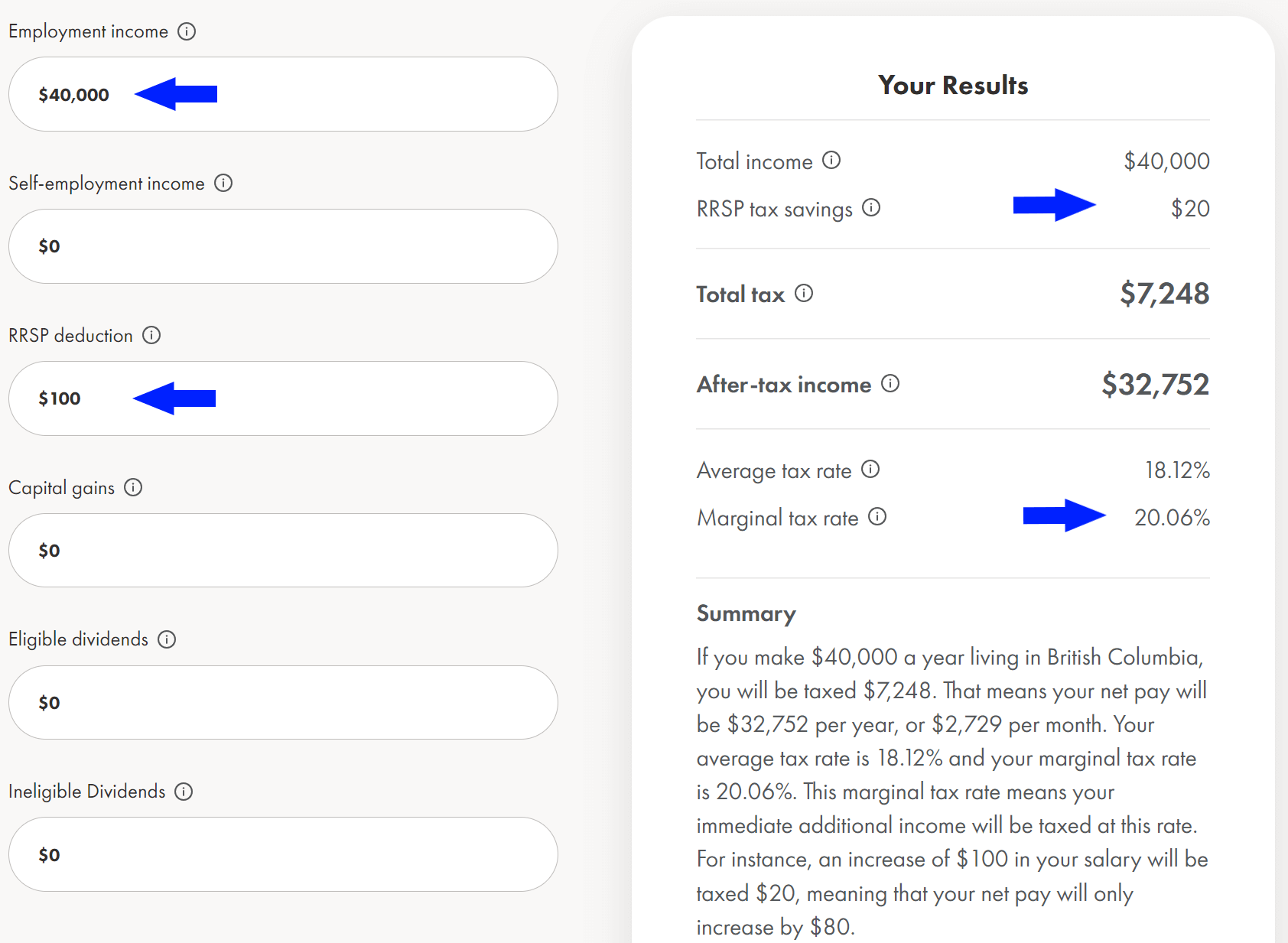This screenshot has width=1288, height=943.
Task: Open the Marginal tax rate info tooltip
Action: tap(877, 517)
